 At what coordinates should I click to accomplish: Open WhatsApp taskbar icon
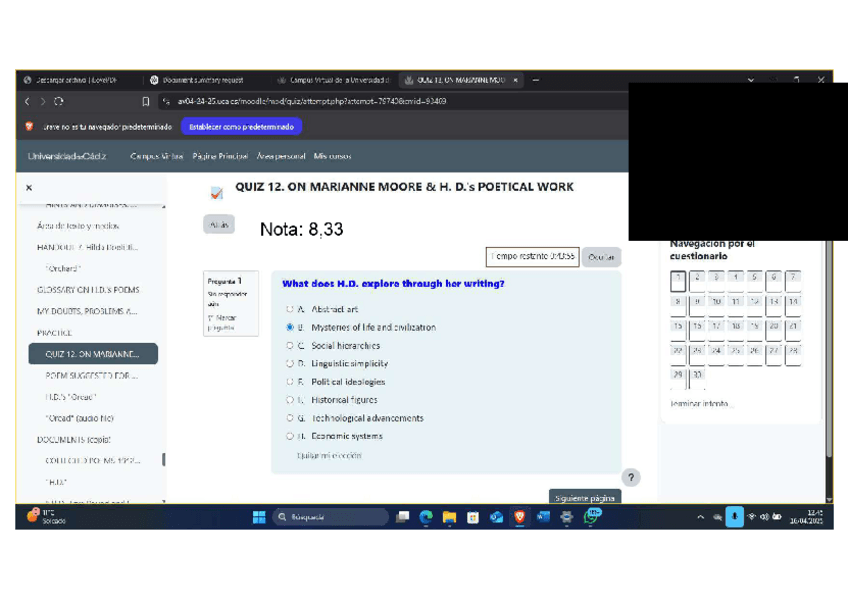(591, 517)
